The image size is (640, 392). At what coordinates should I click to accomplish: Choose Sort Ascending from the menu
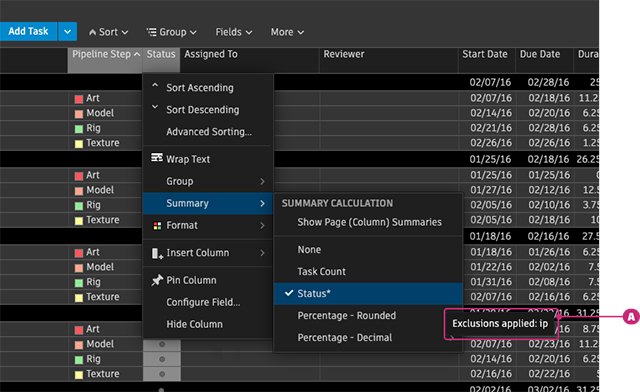point(208,88)
